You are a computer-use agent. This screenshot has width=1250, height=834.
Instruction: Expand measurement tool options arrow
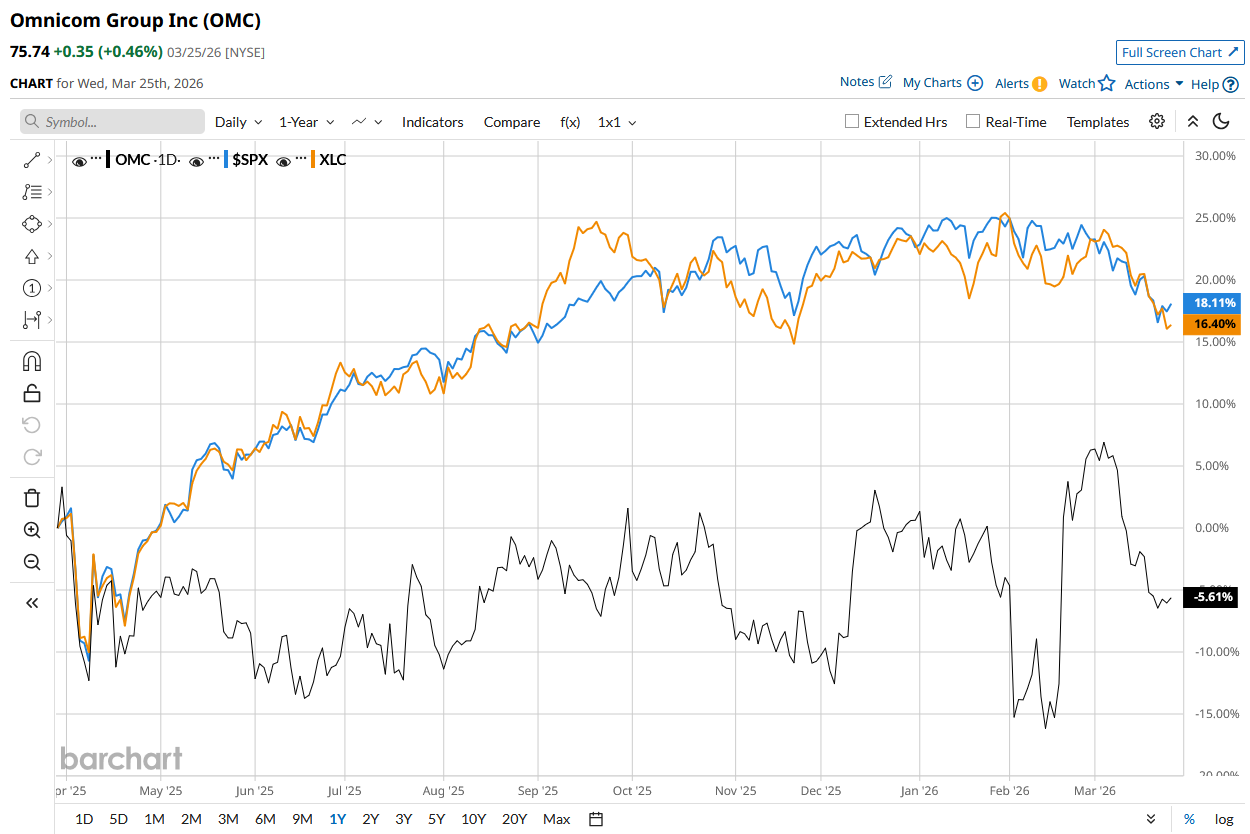(49, 320)
